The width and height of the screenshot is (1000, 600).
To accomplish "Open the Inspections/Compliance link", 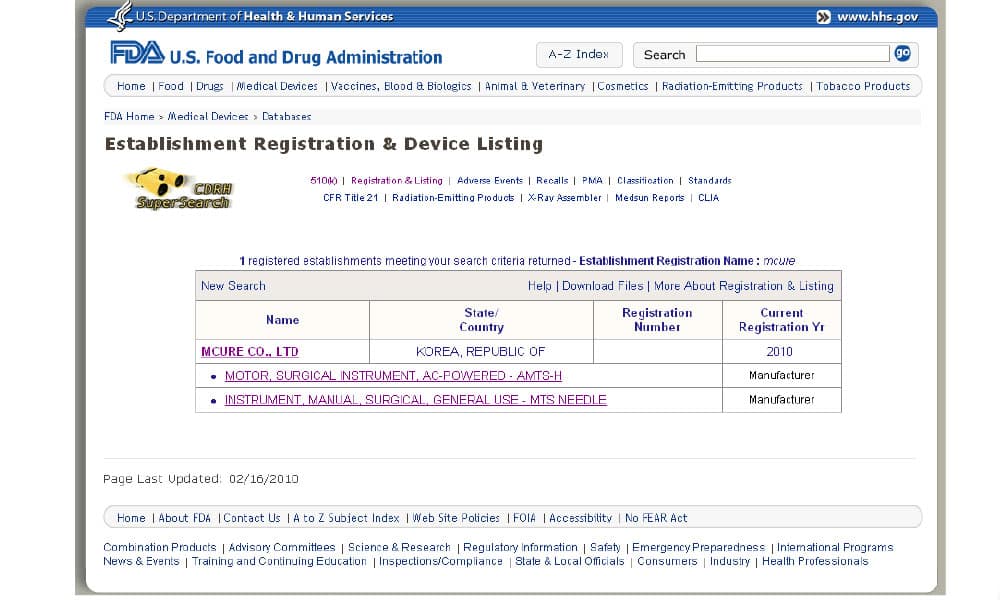I will (441, 562).
